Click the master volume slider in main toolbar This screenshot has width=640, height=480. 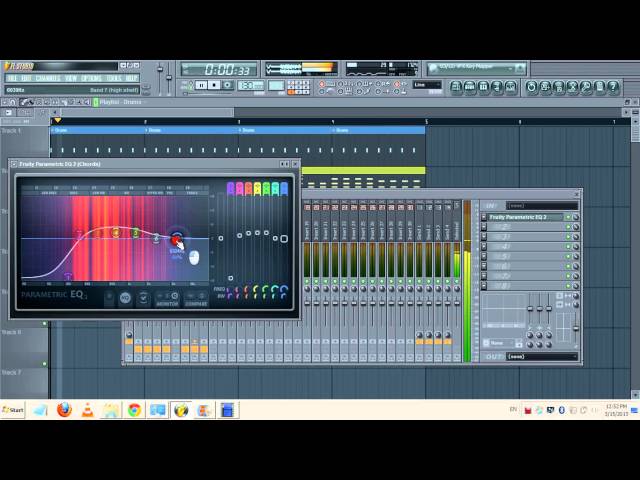(160, 69)
